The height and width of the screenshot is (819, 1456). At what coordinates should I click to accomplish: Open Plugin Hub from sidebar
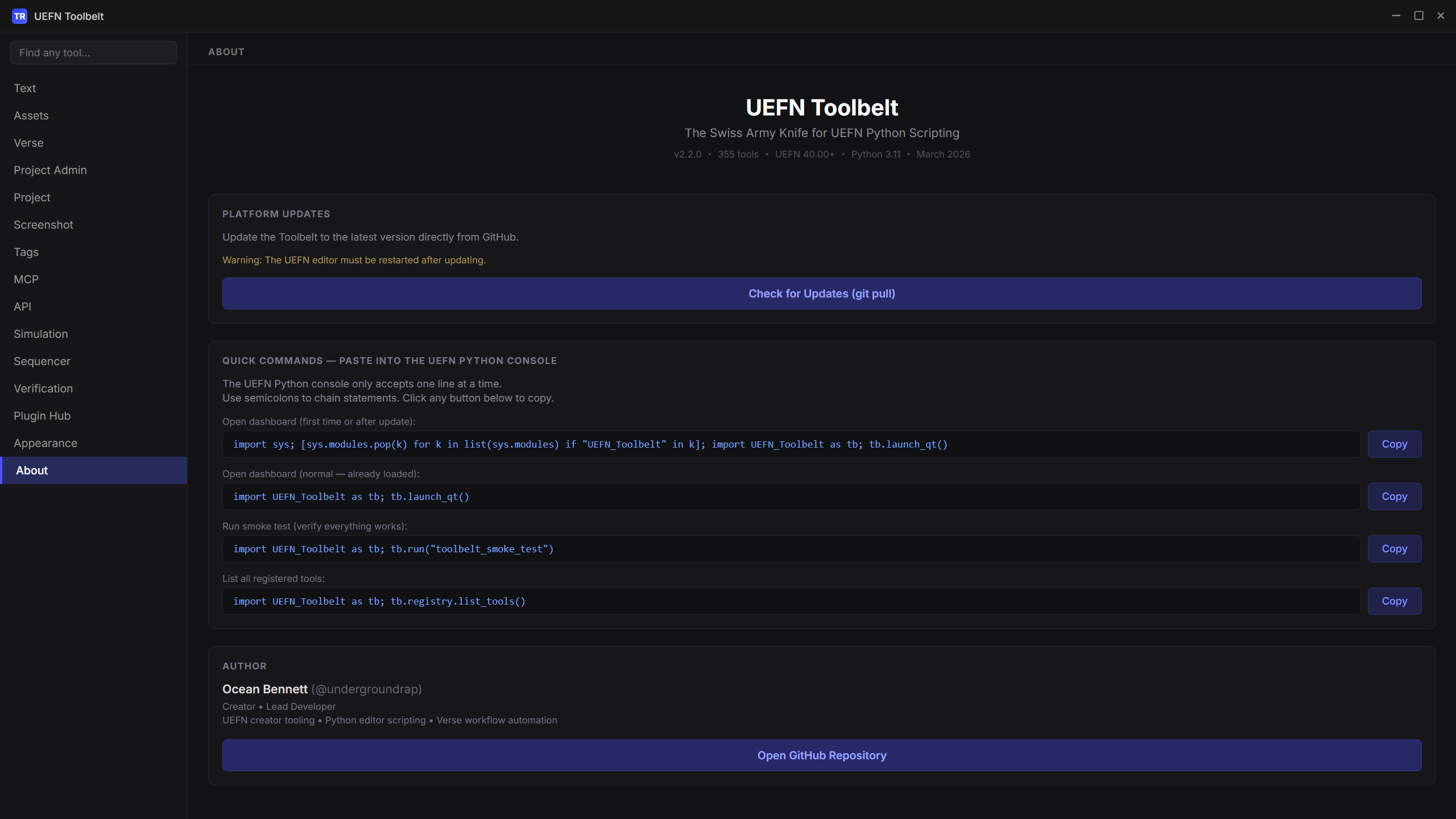(93, 416)
